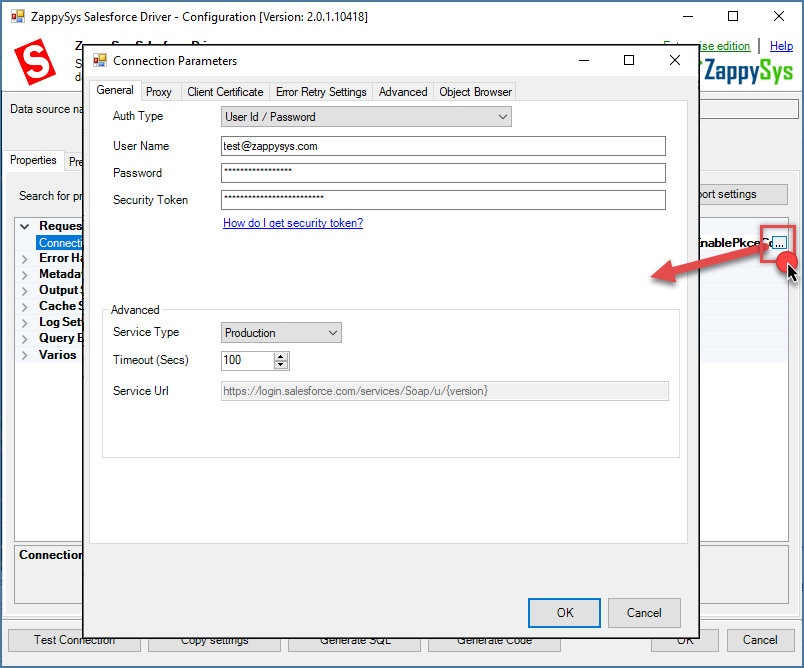804x668 pixels.
Task: Click the 'Security Token' label
Action: 150,200
